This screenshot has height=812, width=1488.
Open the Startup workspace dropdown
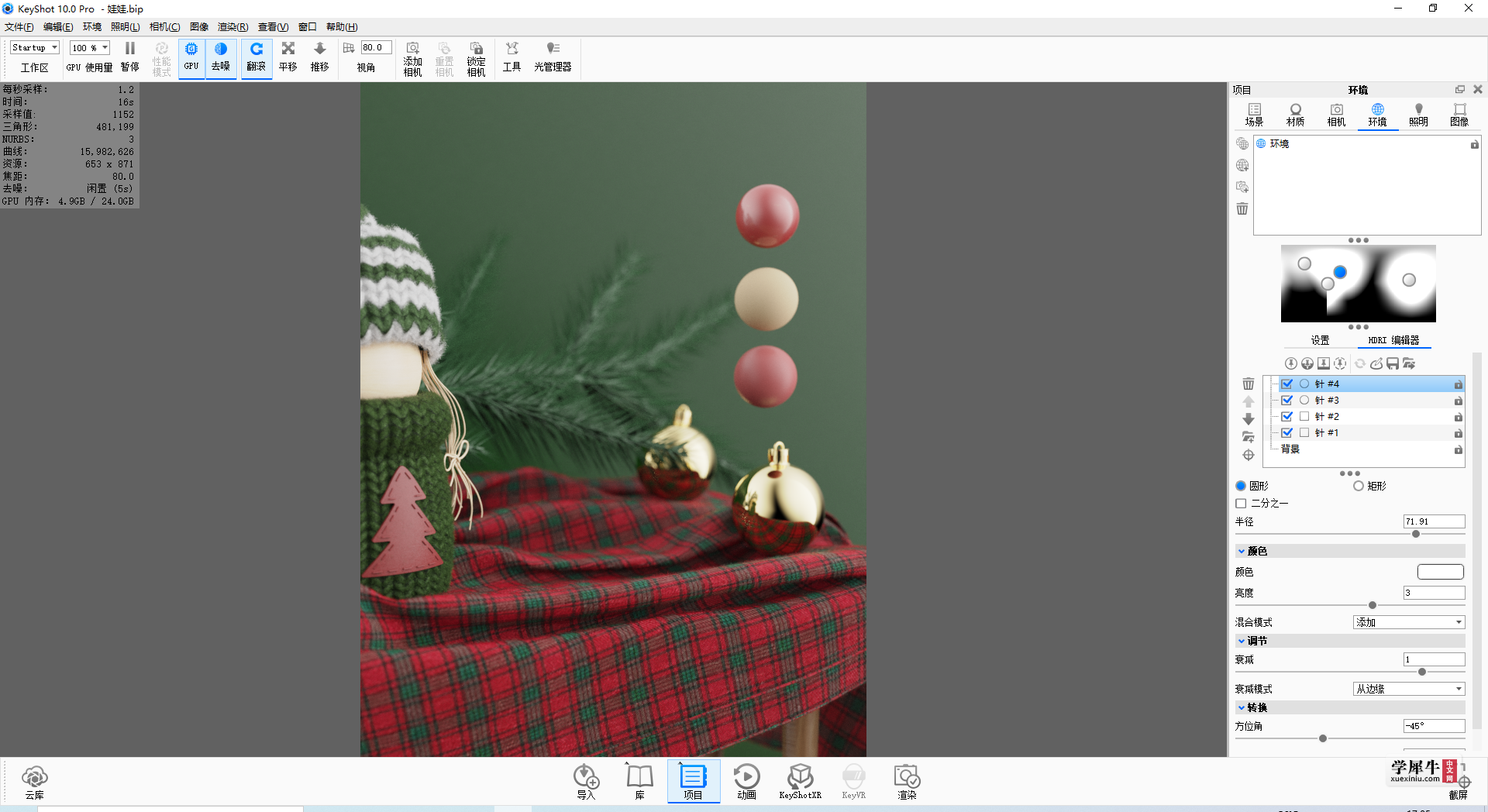click(35, 48)
